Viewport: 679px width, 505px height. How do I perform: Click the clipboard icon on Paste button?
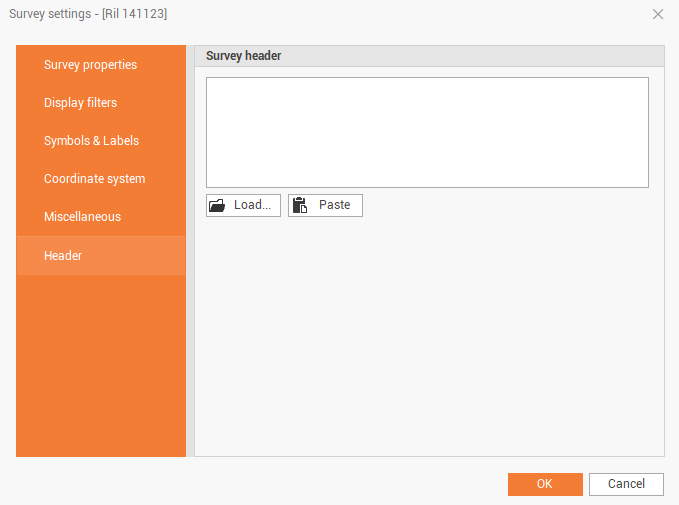pos(299,206)
